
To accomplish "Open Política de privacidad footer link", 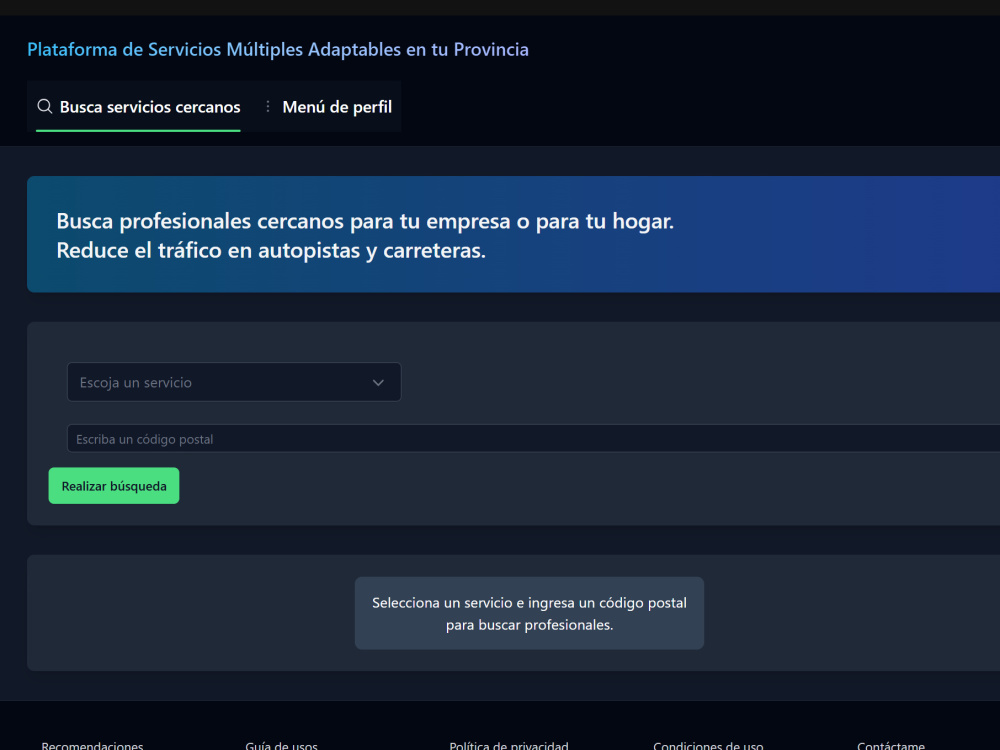I will 509,745.
